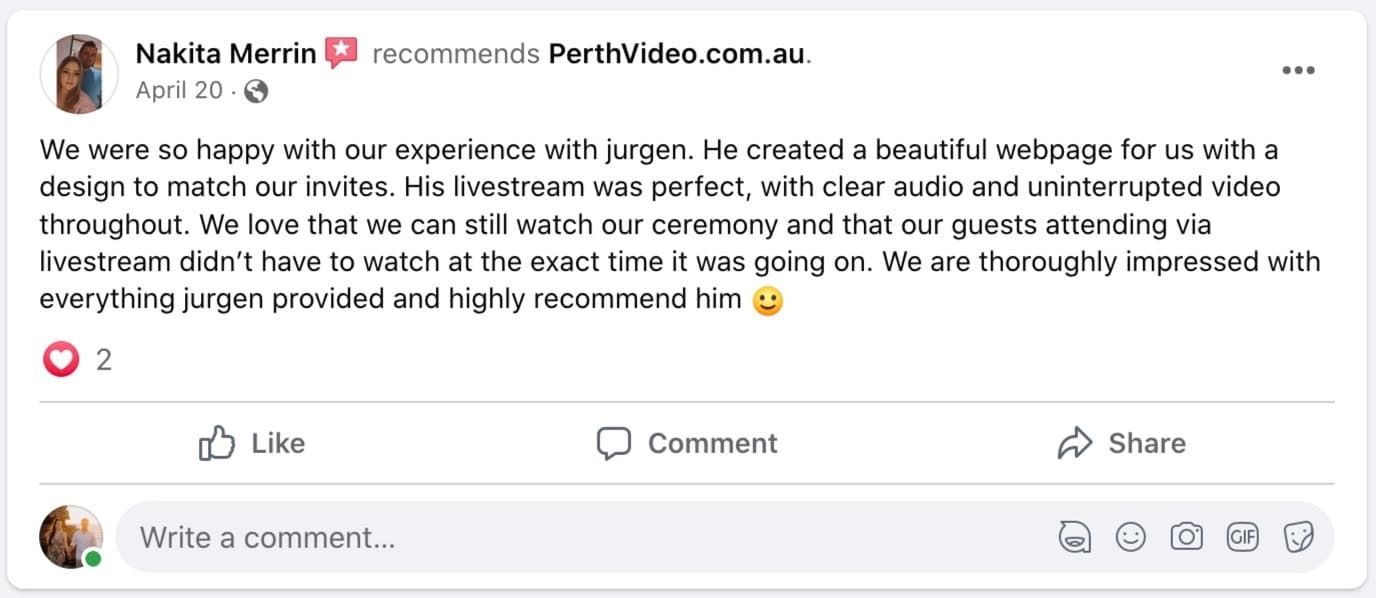
Task: Open Nakita Merrin's profile name link
Action: pyautogui.click(x=226, y=54)
